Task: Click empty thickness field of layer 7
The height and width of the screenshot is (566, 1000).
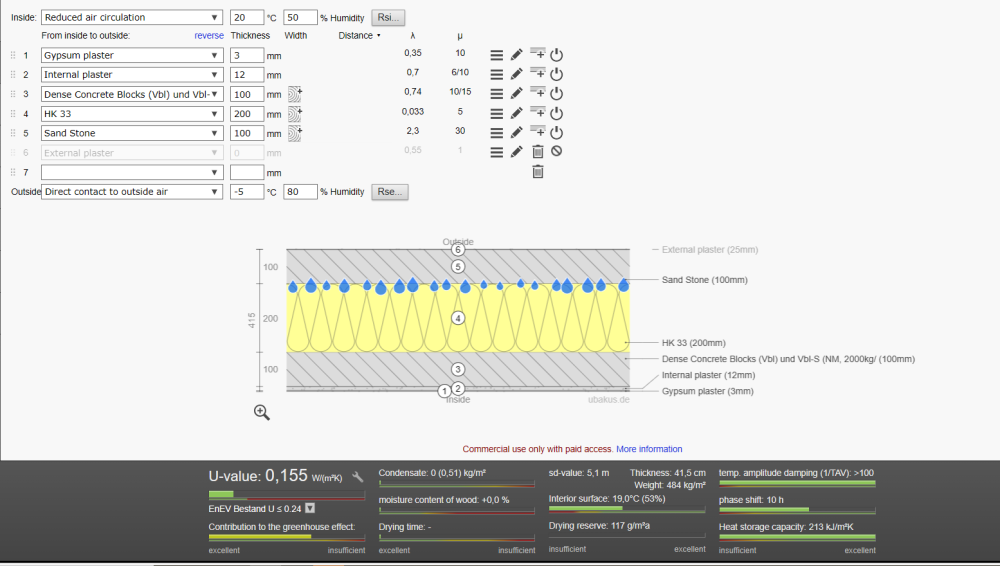Action: (x=247, y=172)
